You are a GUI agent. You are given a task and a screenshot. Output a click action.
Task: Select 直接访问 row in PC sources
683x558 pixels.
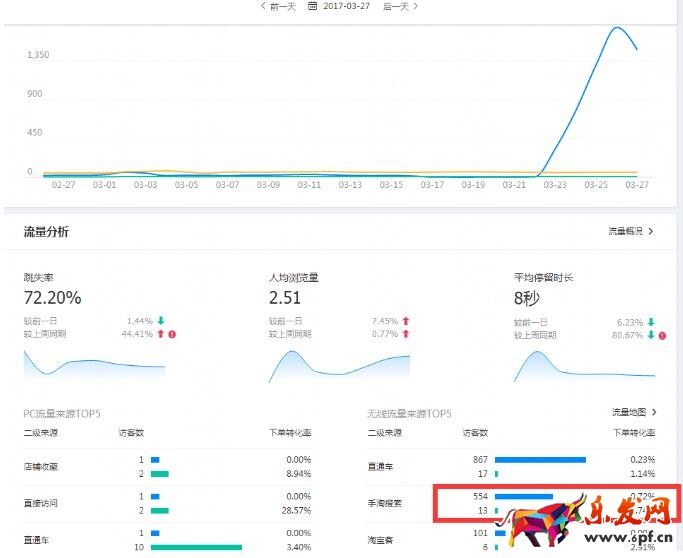click(x=41, y=503)
